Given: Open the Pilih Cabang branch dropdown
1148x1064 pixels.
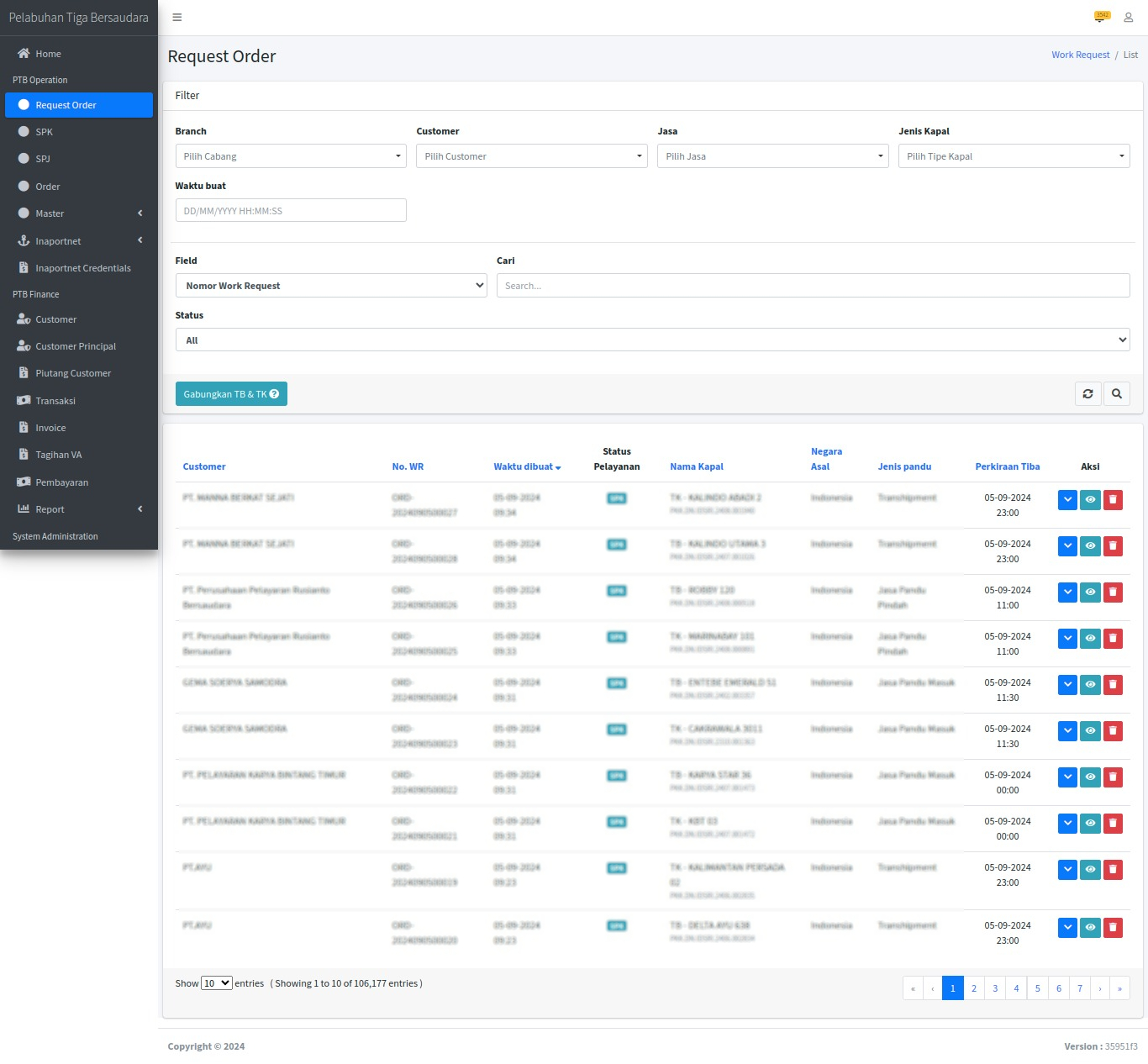Looking at the screenshot, I should tap(291, 156).
